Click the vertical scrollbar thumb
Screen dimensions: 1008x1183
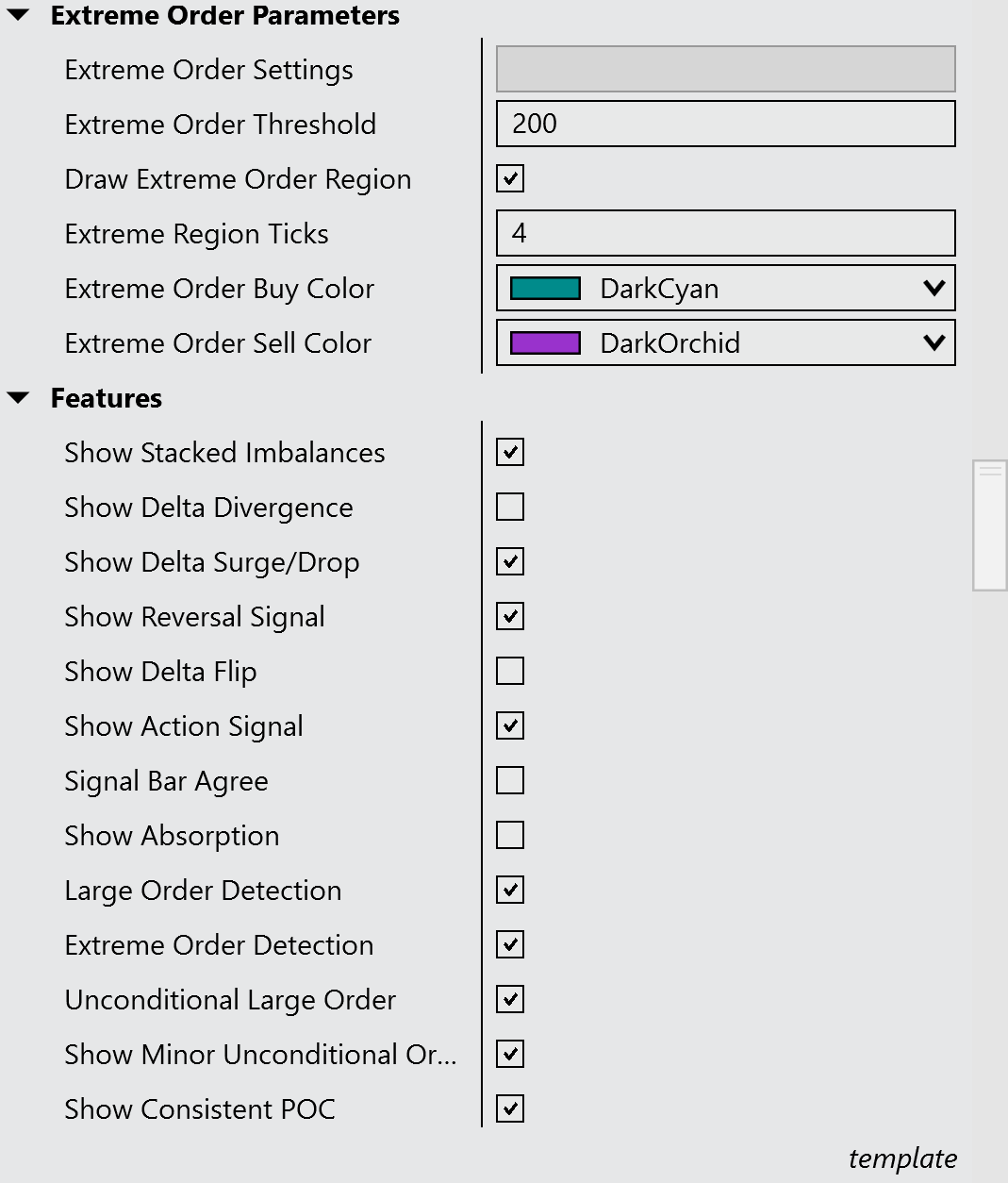[990, 525]
